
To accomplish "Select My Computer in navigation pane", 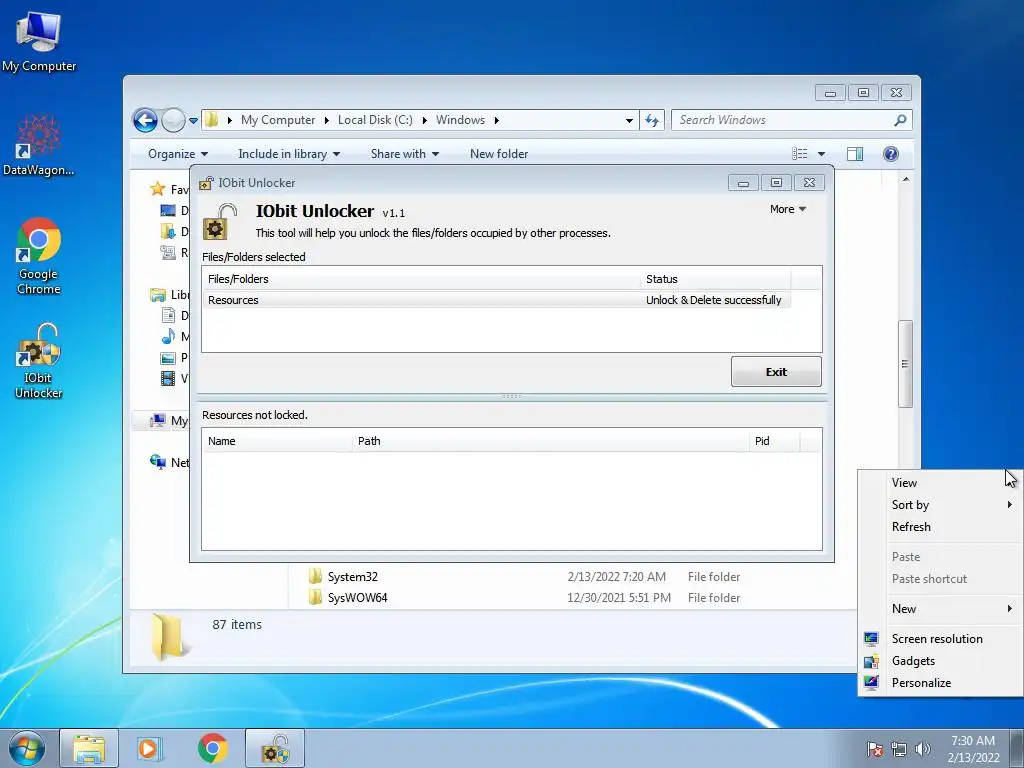I will point(168,421).
